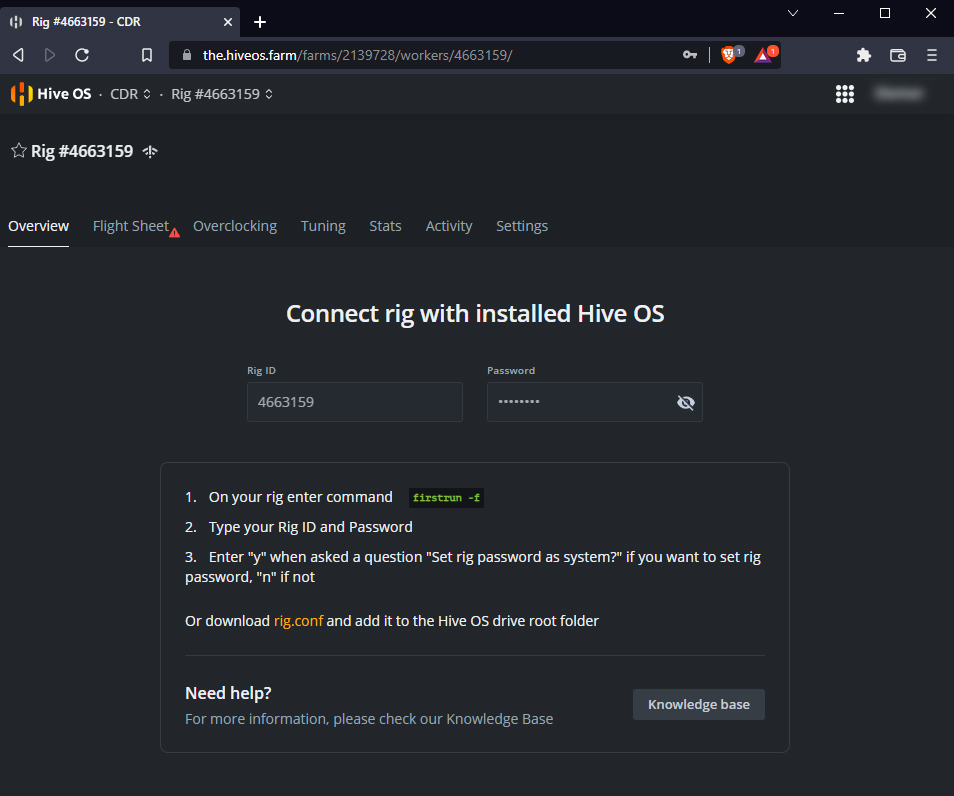This screenshot has width=954, height=796.
Task: Switch to the Flight Sheet tab
Action: coord(131,226)
